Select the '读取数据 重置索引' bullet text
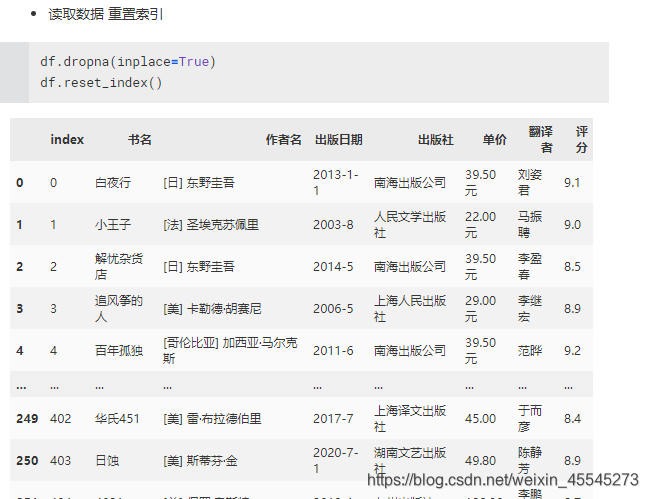 106,14
